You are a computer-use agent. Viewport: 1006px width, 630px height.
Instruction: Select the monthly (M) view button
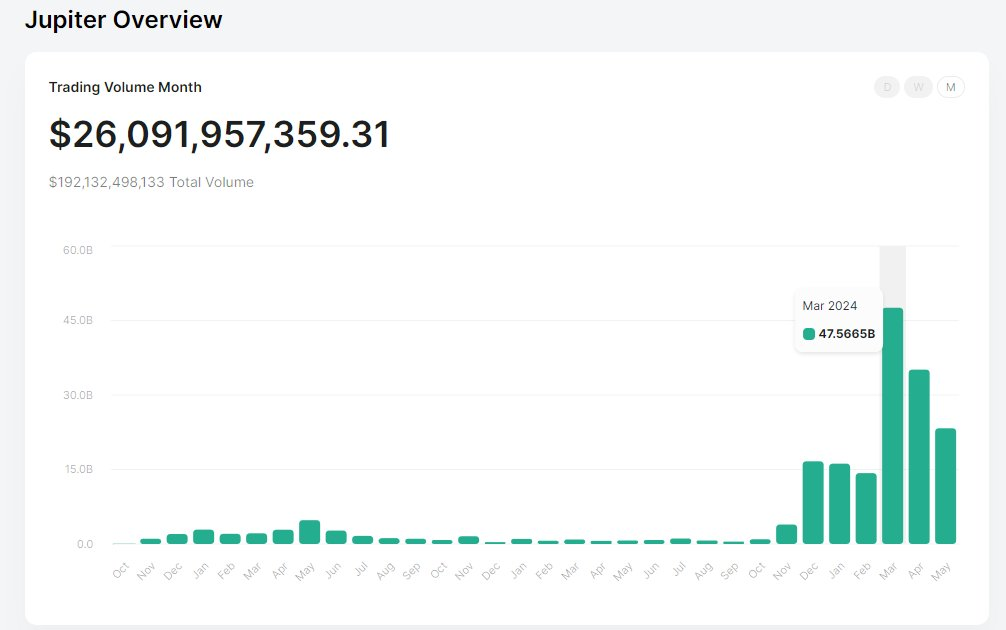tap(950, 87)
